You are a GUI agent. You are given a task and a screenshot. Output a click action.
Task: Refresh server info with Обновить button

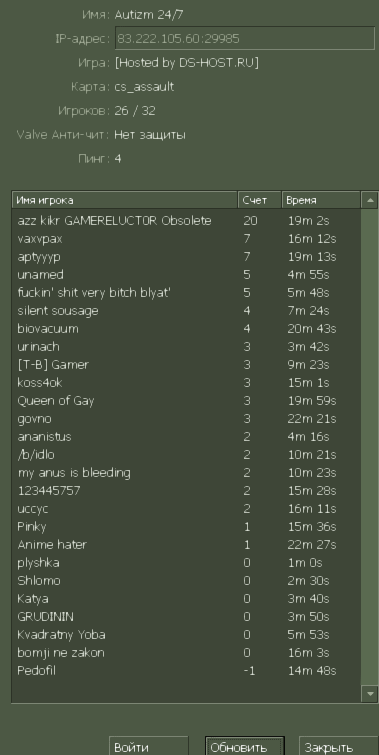[245, 746]
